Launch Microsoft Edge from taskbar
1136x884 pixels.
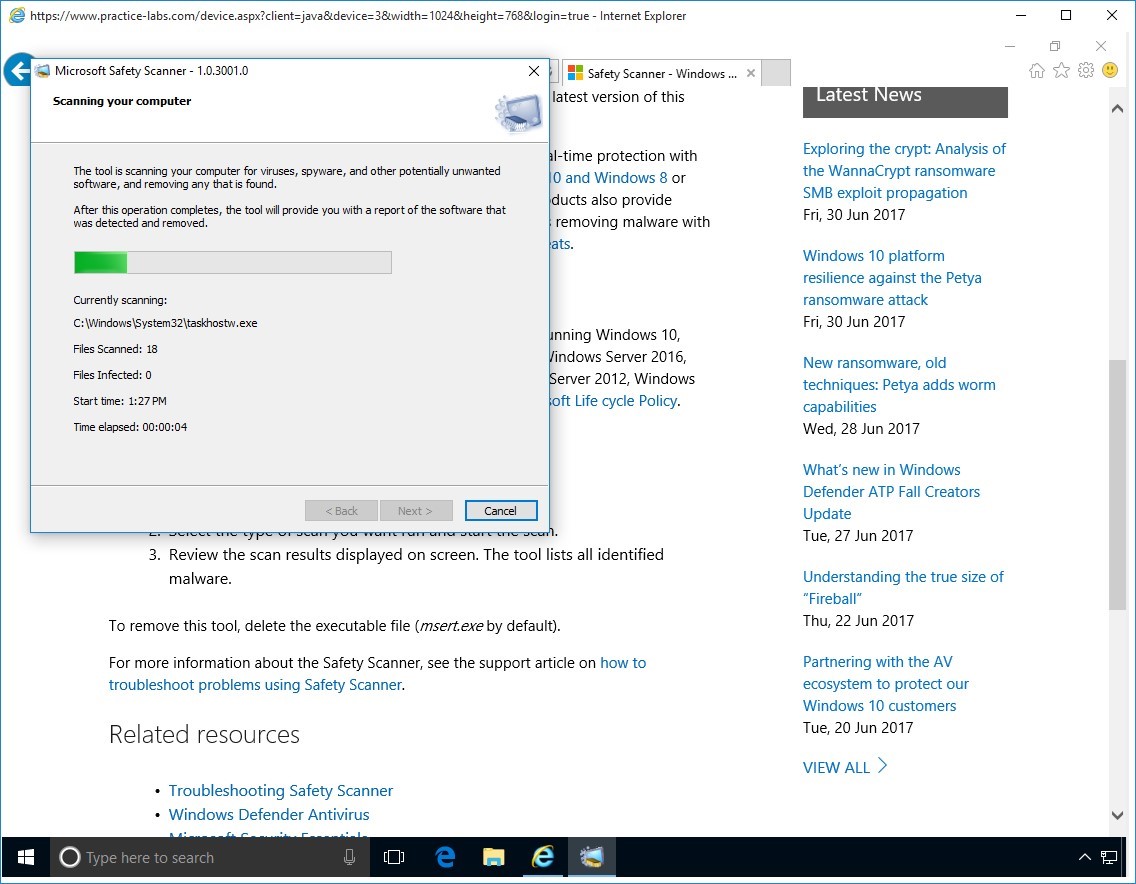(445, 858)
